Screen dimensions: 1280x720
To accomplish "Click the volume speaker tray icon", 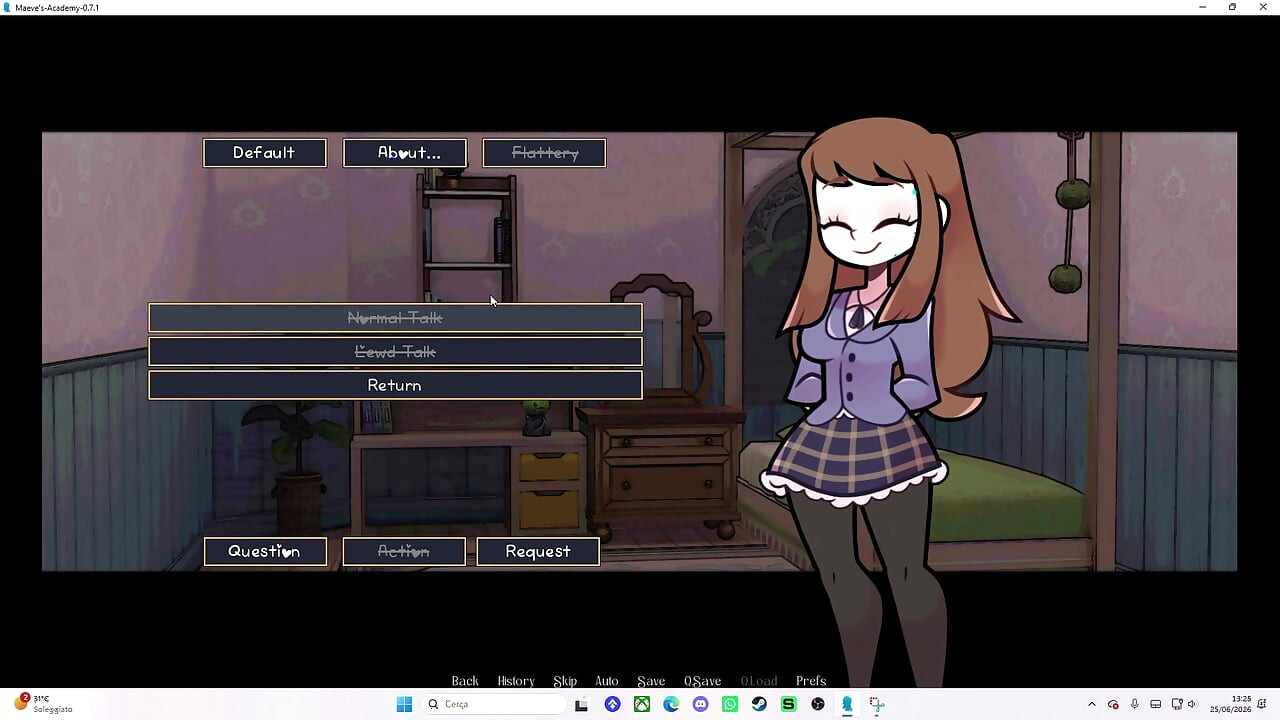I will [x=1192, y=704].
